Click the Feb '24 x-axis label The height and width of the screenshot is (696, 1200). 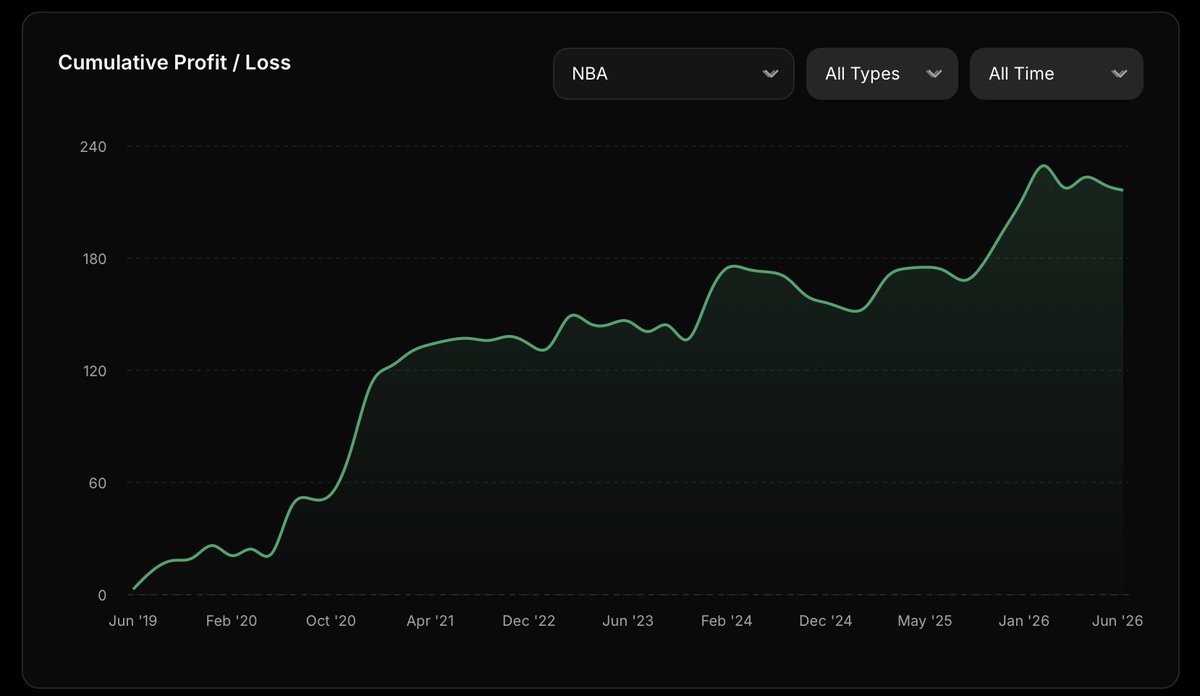pyautogui.click(x=727, y=621)
